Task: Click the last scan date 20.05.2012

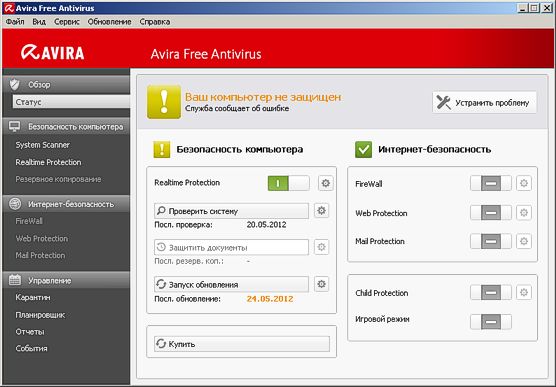Action: pyautogui.click(x=266, y=225)
